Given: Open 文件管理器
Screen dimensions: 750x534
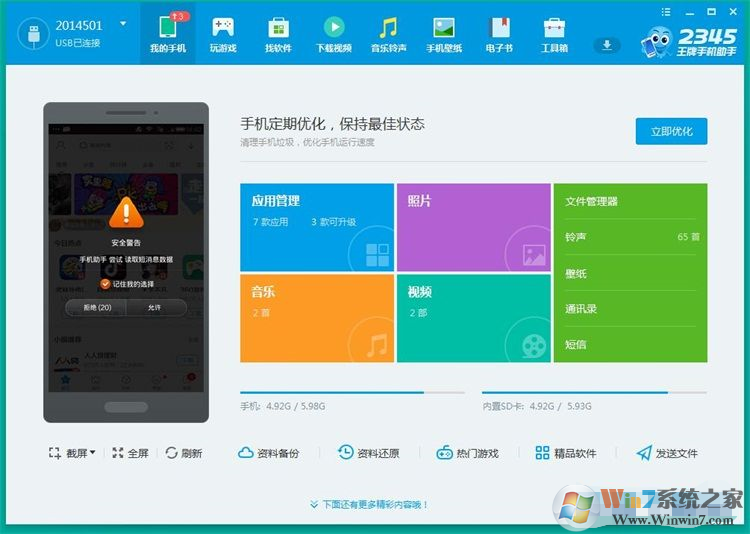Looking at the screenshot, I should (x=591, y=201).
